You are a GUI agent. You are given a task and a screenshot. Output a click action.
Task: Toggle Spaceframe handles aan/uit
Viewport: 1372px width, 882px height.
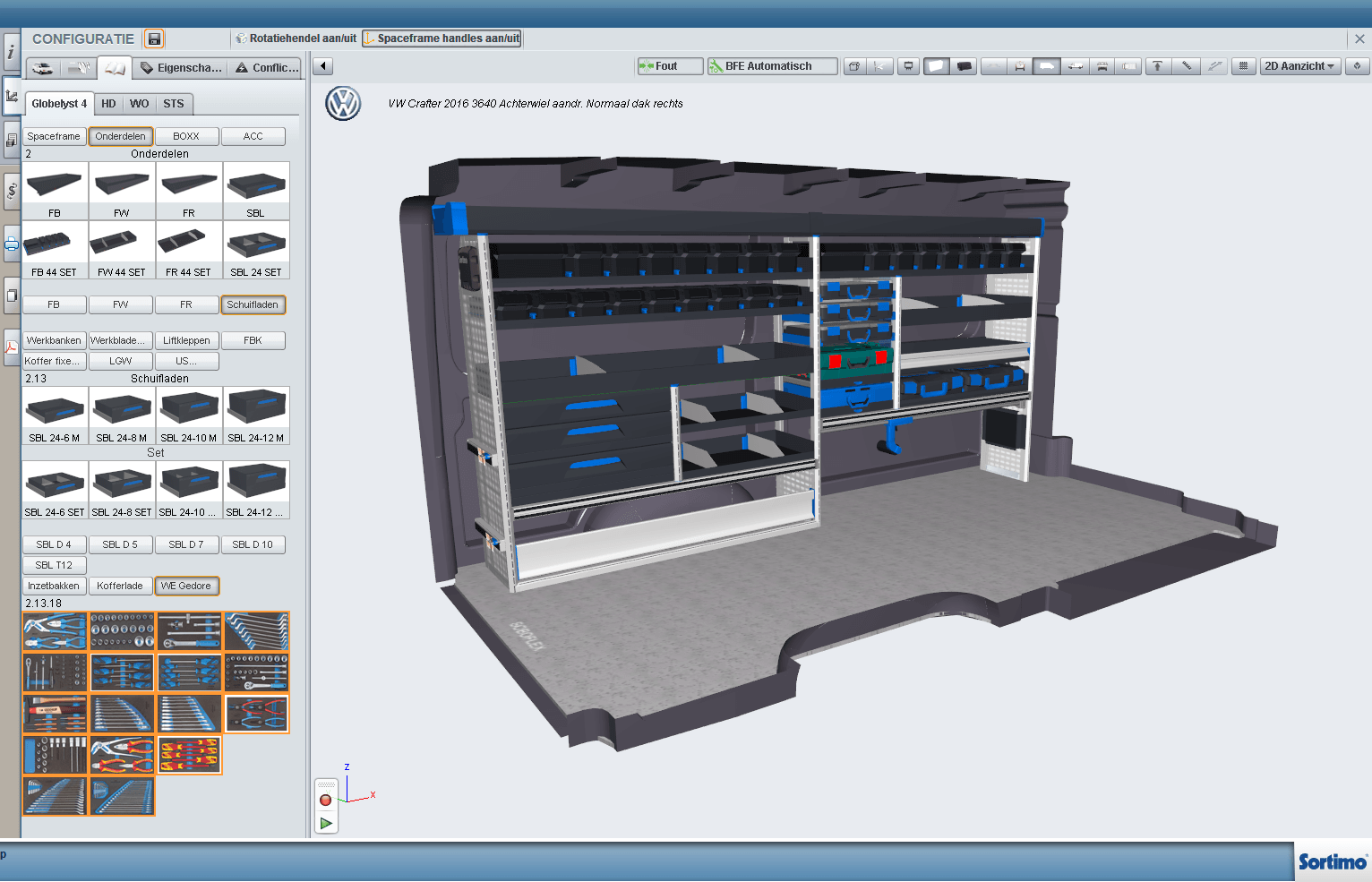click(442, 39)
